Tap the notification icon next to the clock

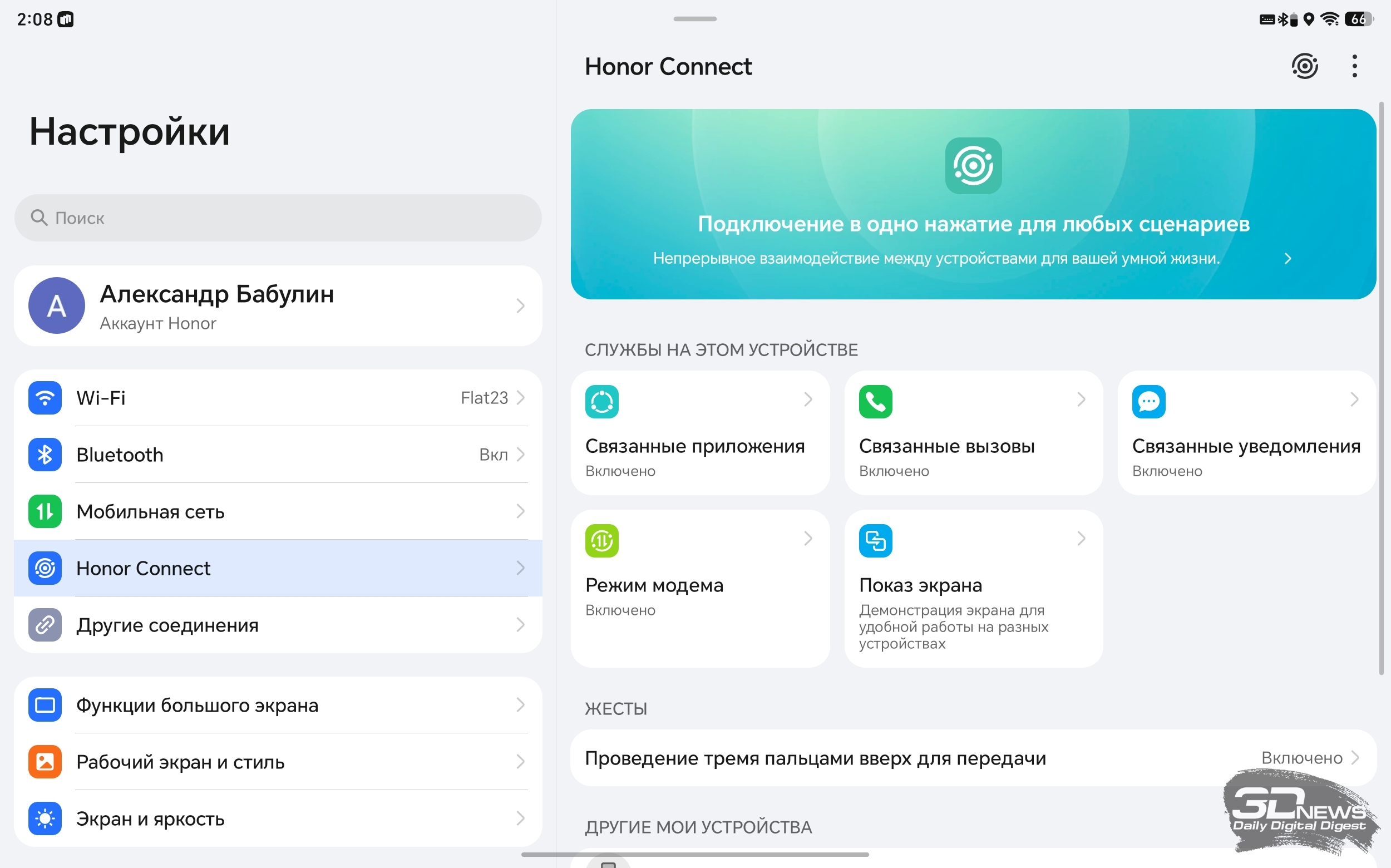coord(66,19)
